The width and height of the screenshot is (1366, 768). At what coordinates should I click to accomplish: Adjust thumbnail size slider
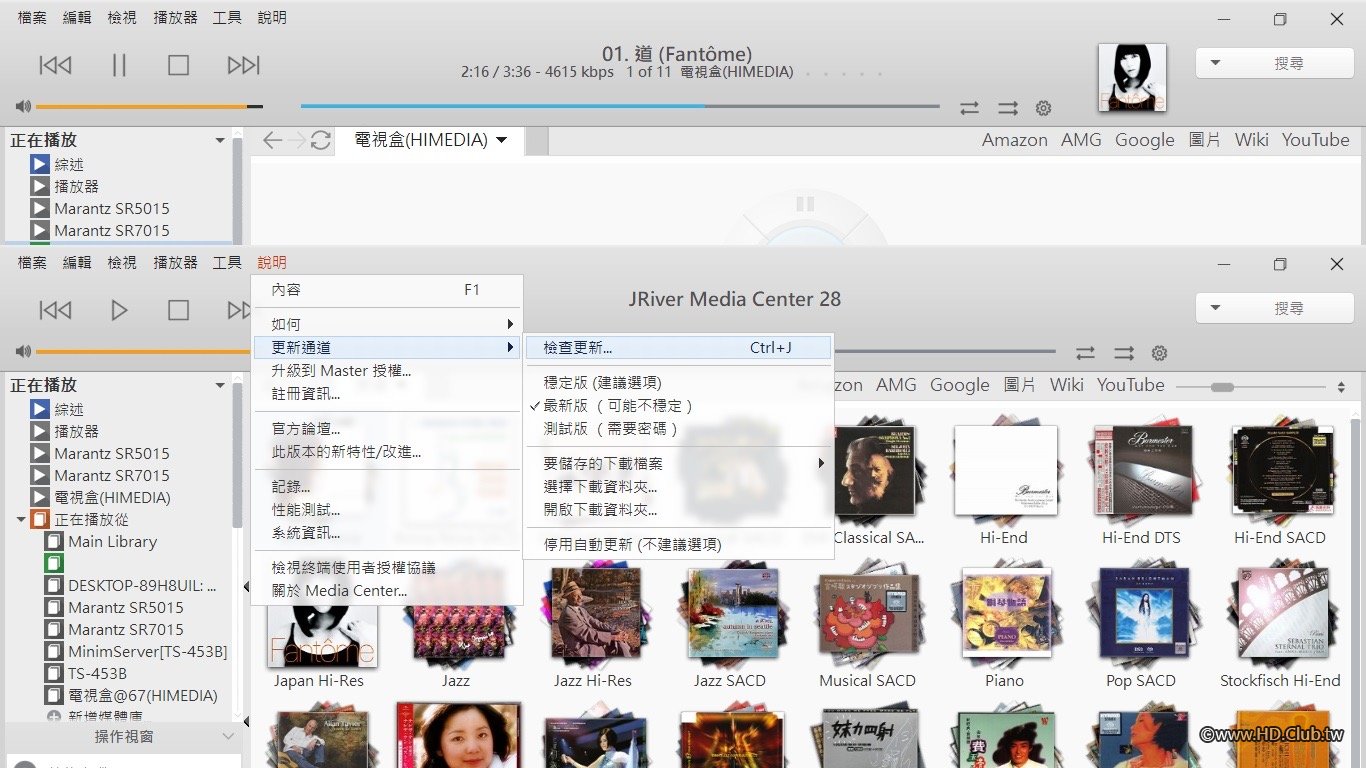1222,387
